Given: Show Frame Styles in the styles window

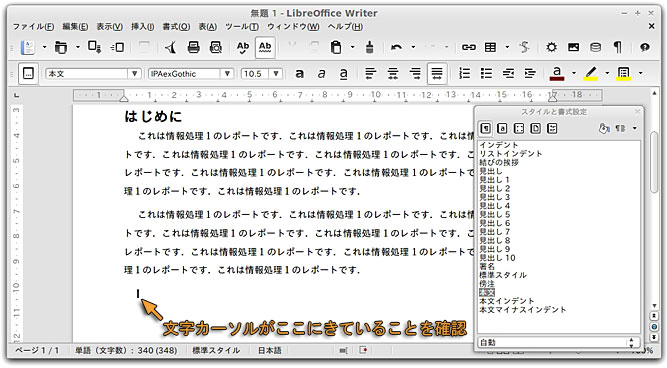Looking at the screenshot, I should [519, 128].
